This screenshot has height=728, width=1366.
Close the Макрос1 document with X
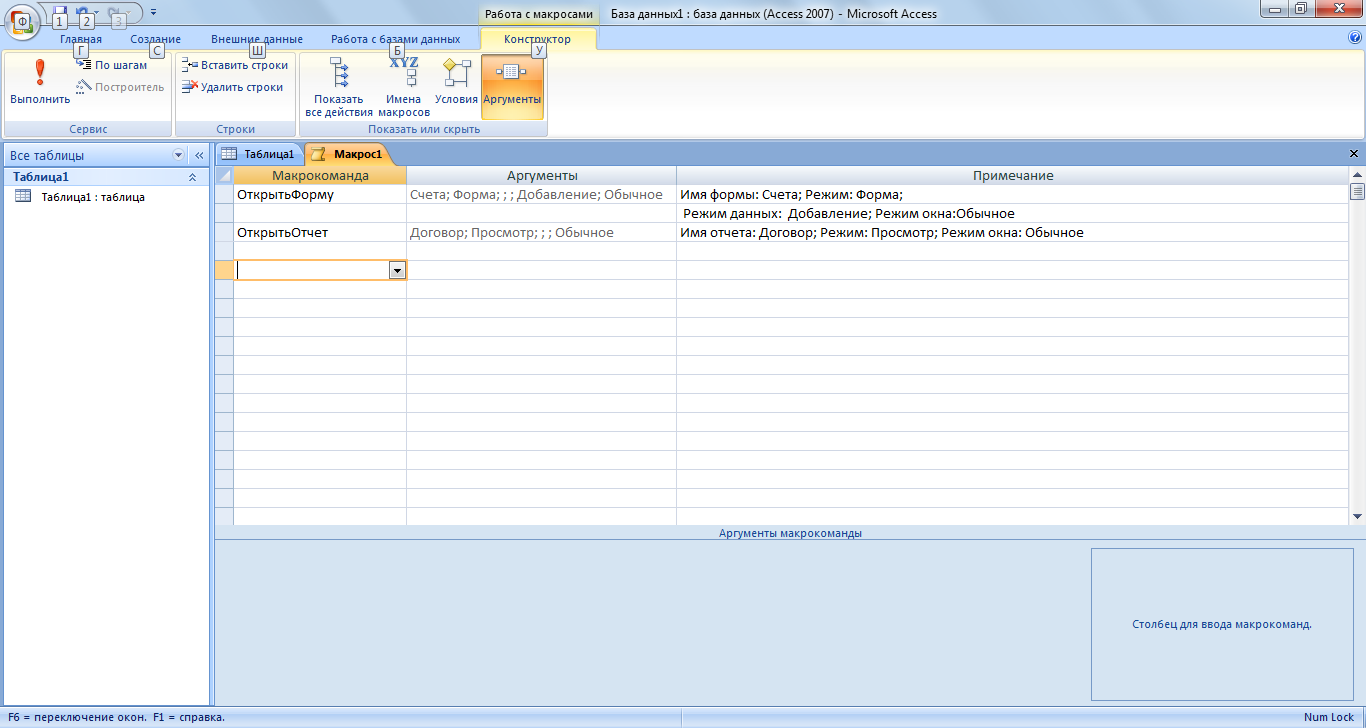point(1354,154)
